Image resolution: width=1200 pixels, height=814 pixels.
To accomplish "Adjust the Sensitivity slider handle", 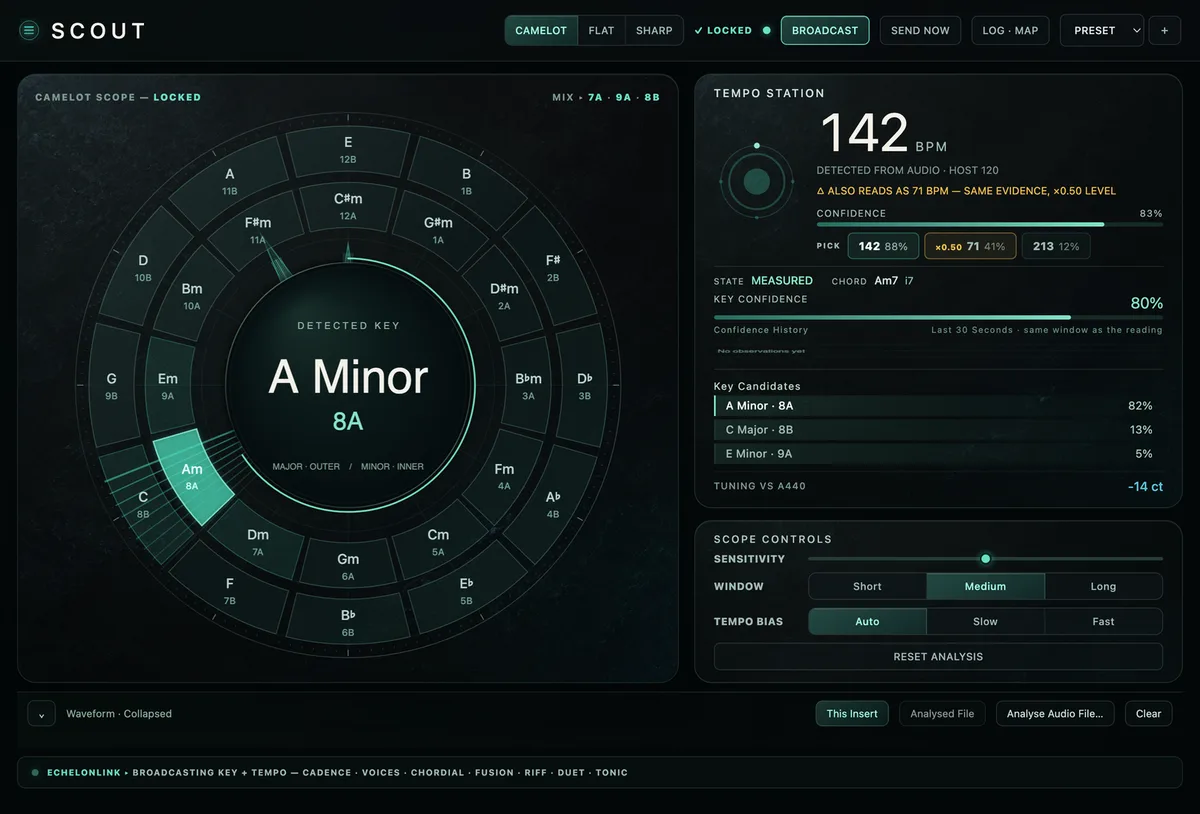I will (985, 559).
